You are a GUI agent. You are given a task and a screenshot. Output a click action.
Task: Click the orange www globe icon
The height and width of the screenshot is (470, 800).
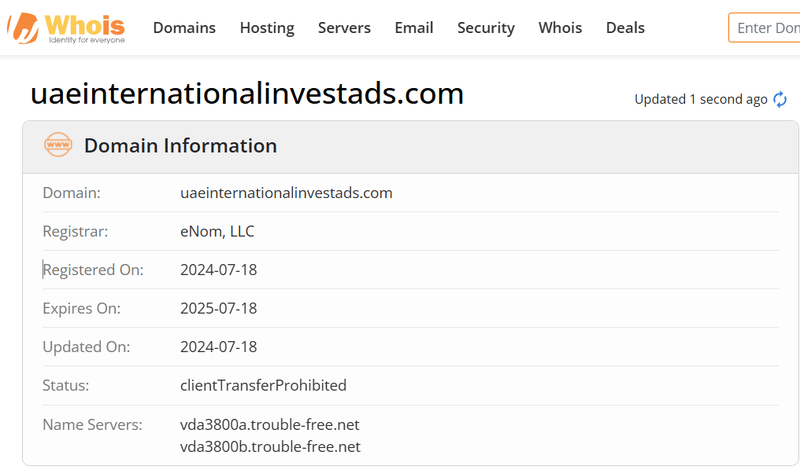click(58, 145)
